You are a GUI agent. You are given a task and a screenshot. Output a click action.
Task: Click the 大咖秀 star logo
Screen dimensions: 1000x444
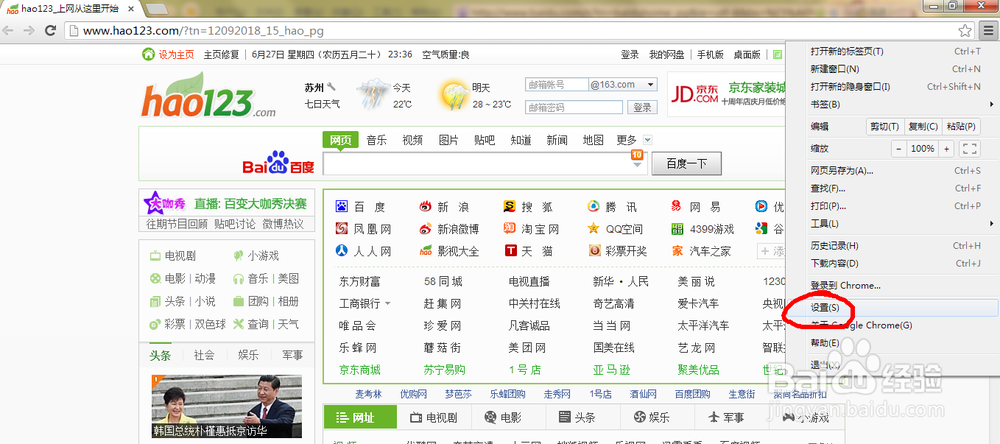point(165,204)
